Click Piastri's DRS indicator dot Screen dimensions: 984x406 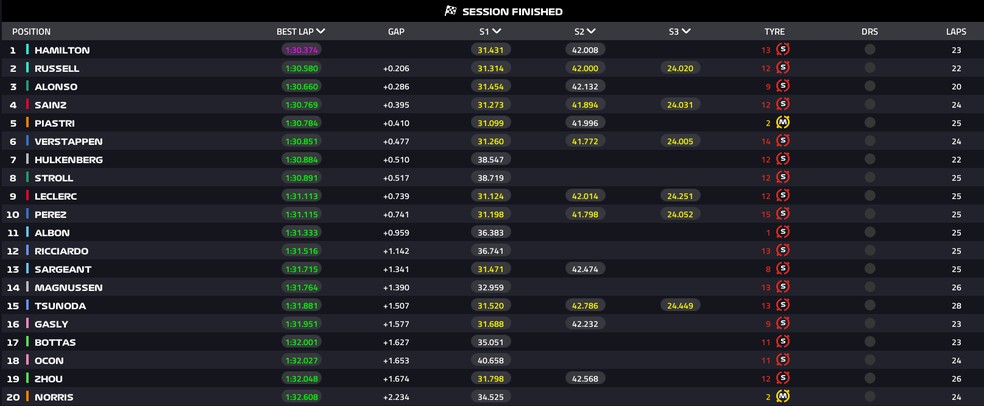870,122
